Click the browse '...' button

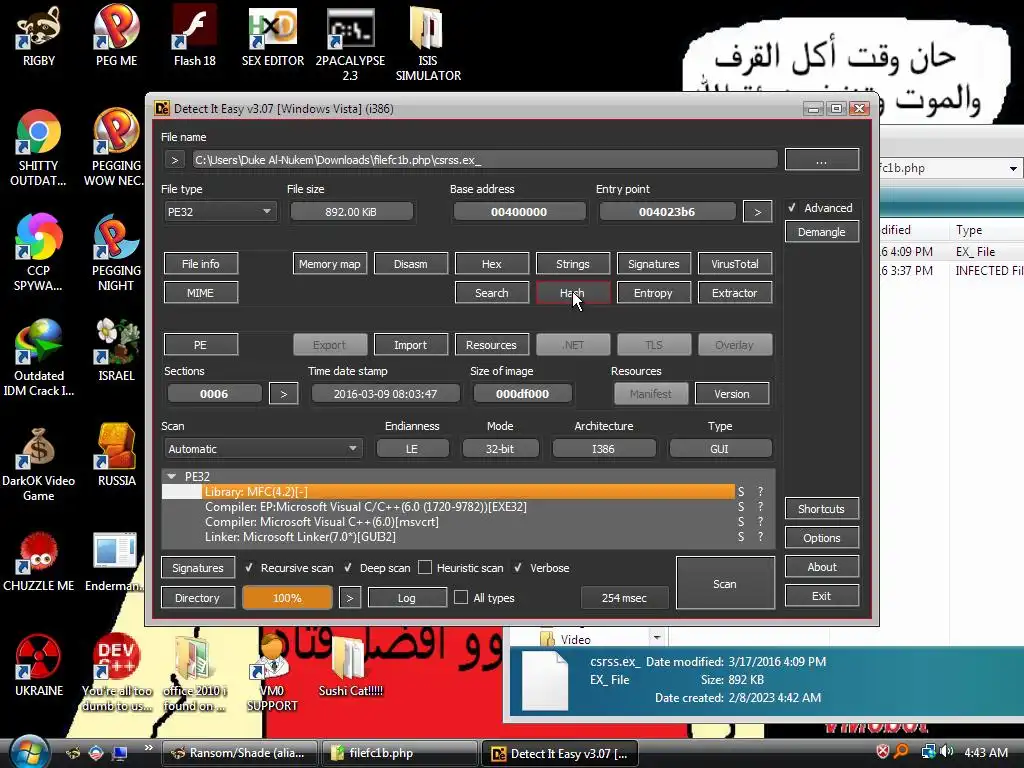822,160
